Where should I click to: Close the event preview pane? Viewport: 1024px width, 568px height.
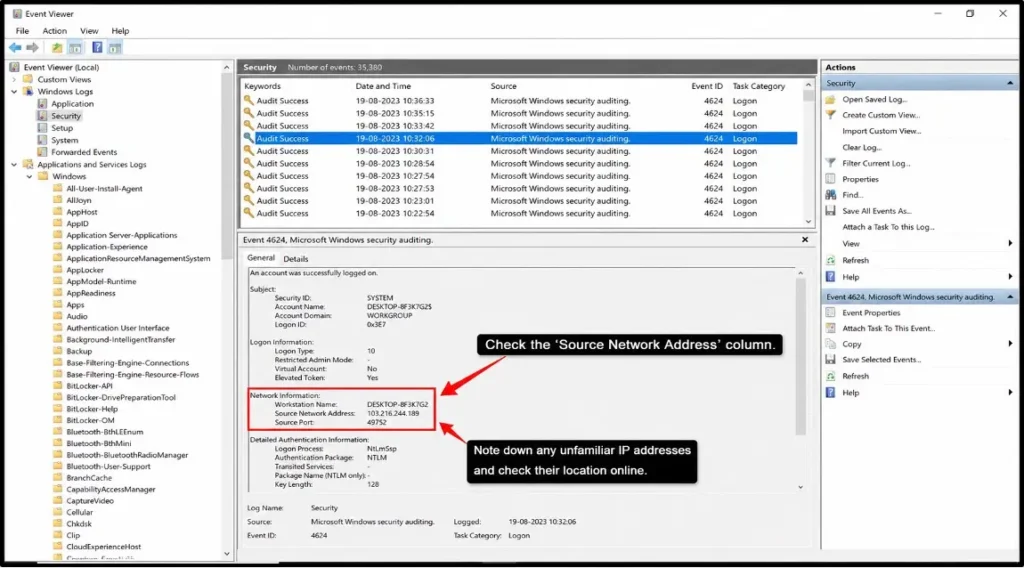pyautogui.click(x=805, y=240)
